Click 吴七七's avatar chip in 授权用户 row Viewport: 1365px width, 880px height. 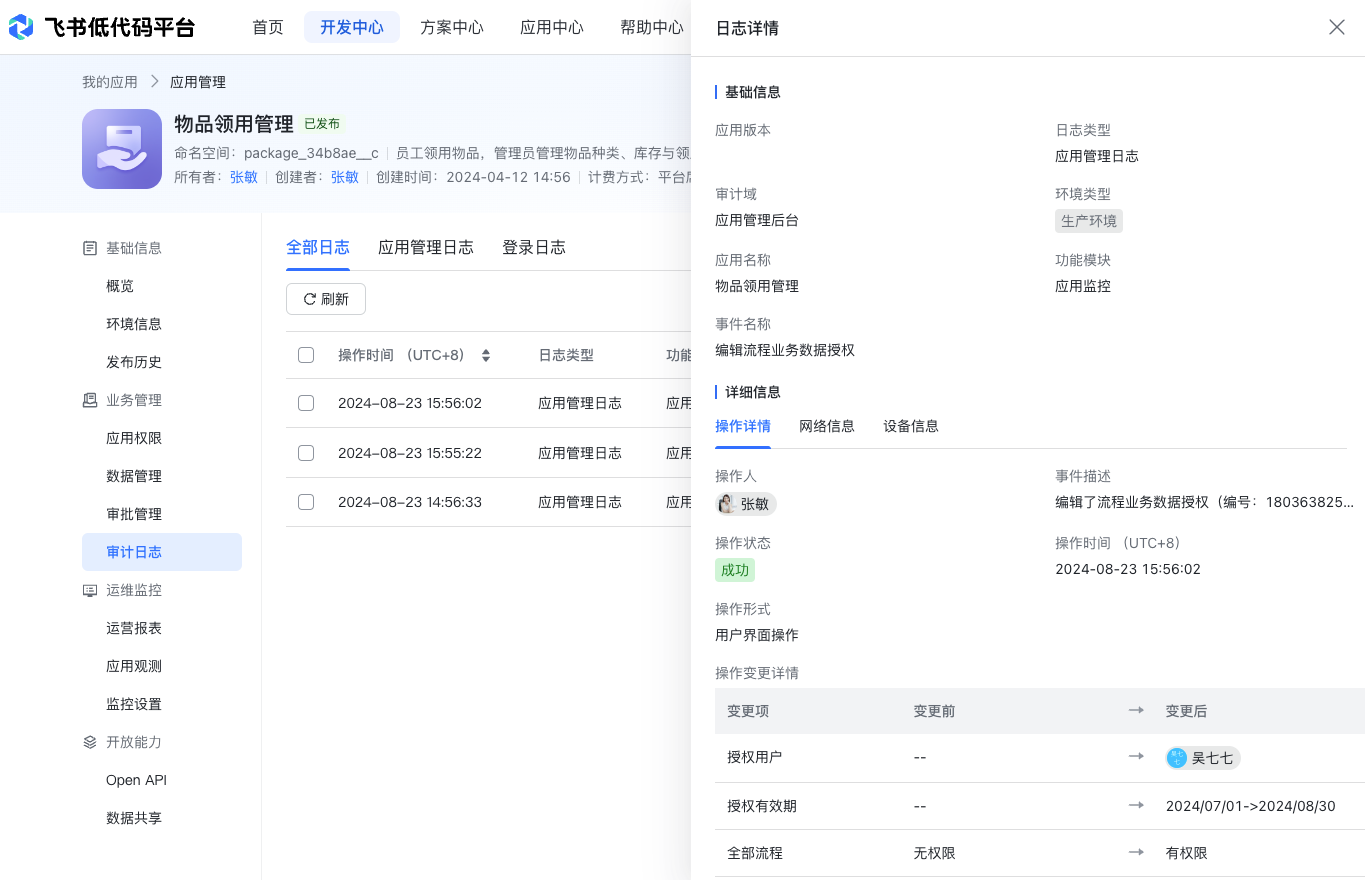point(1203,758)
